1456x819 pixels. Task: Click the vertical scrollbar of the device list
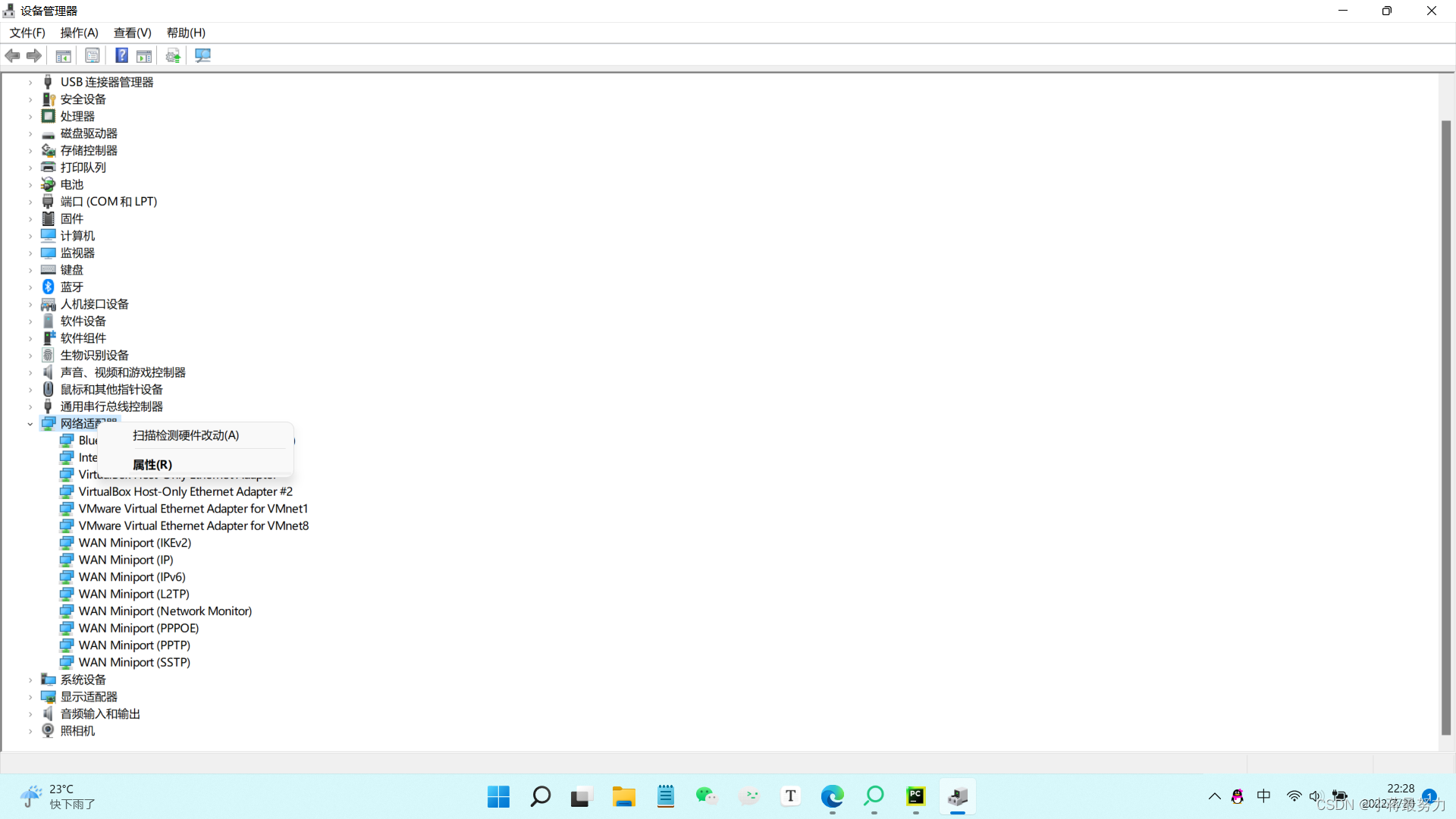point(1445,425)
